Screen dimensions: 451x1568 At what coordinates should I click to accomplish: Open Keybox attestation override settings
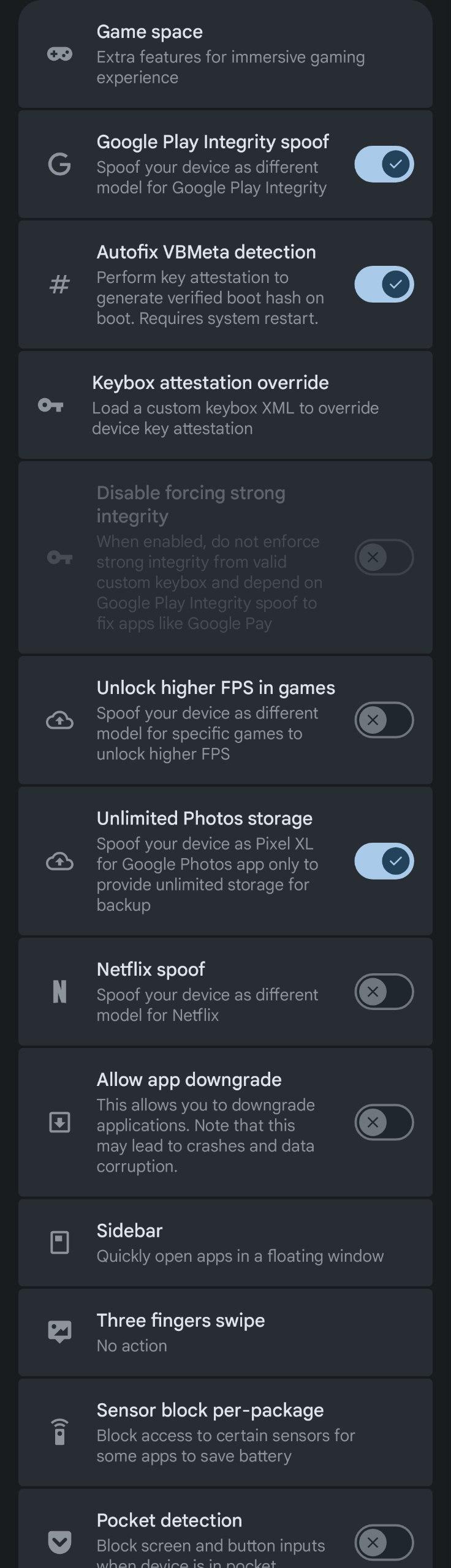pyautogui.click(x=235, y=405)
